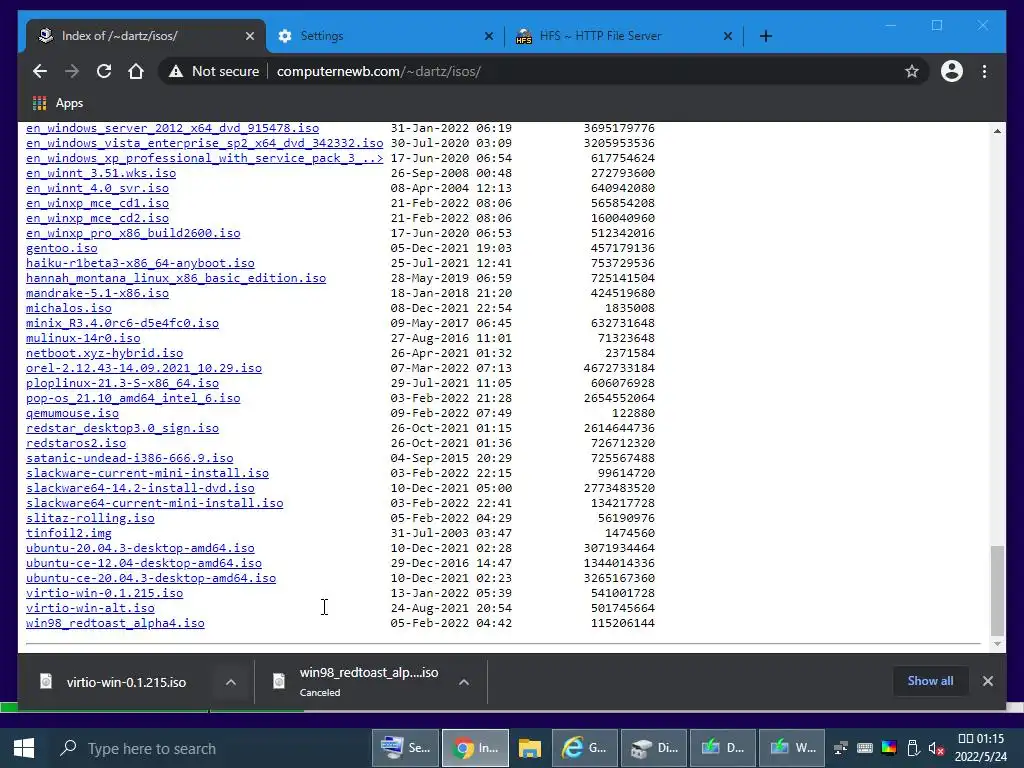Open the browser home page

point(136,71)
